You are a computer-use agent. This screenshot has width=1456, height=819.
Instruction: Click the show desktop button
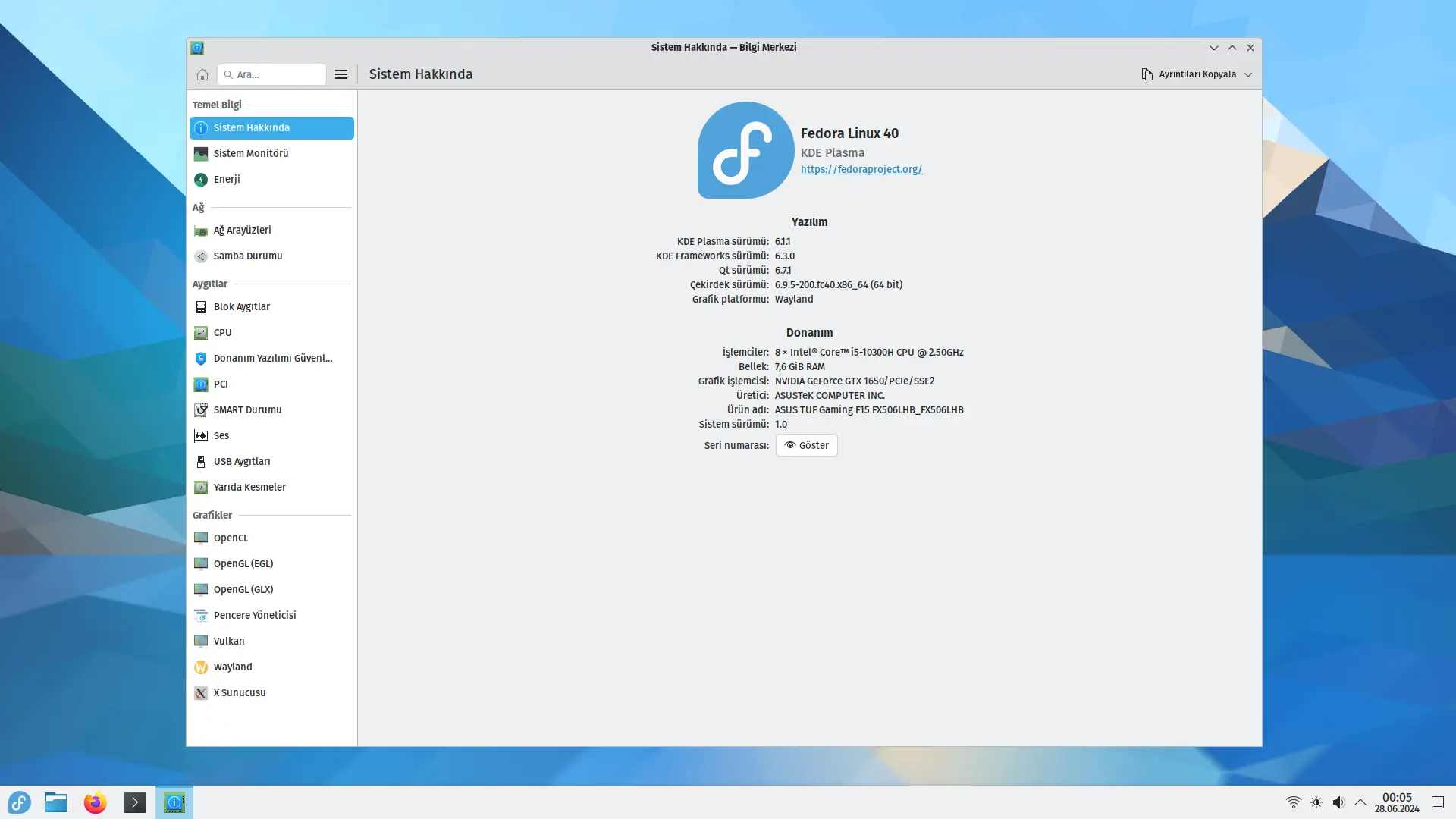pos(1438,802)
